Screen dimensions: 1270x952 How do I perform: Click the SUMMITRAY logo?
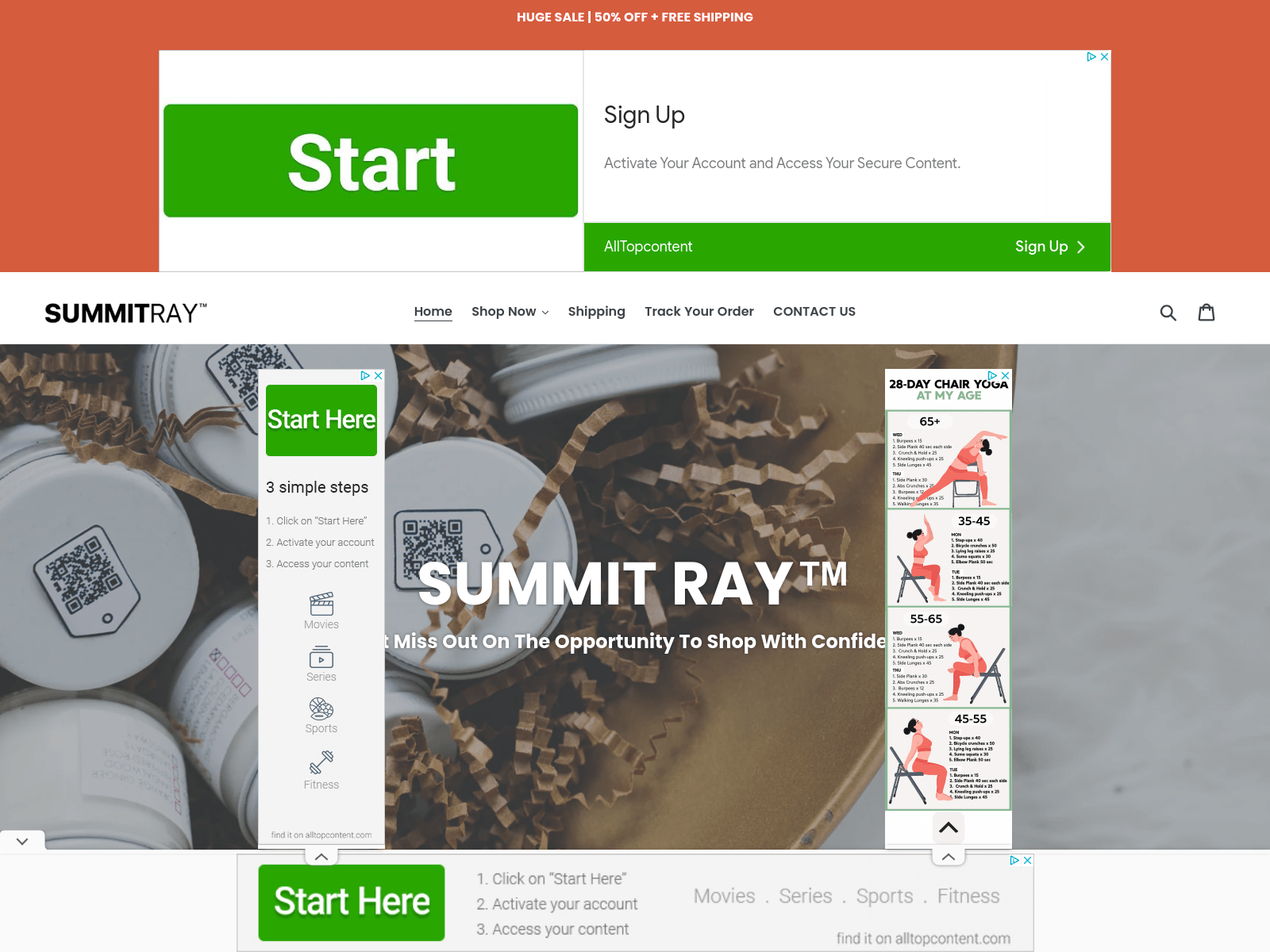click(125, 313)
